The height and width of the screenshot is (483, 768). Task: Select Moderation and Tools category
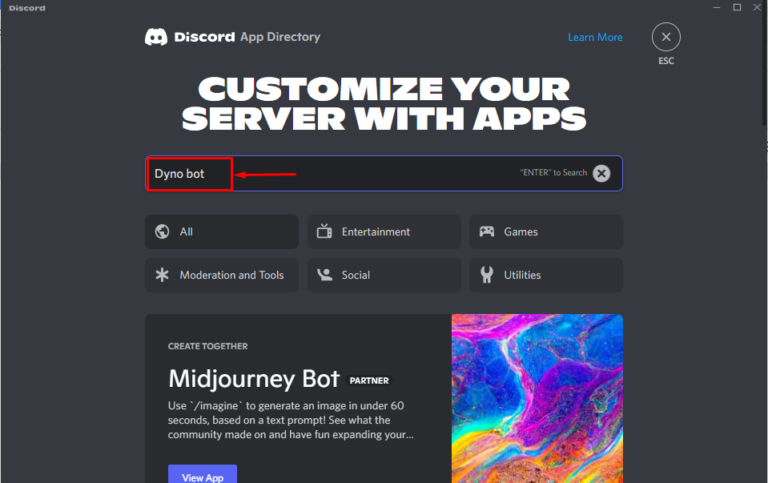point(222,275)
